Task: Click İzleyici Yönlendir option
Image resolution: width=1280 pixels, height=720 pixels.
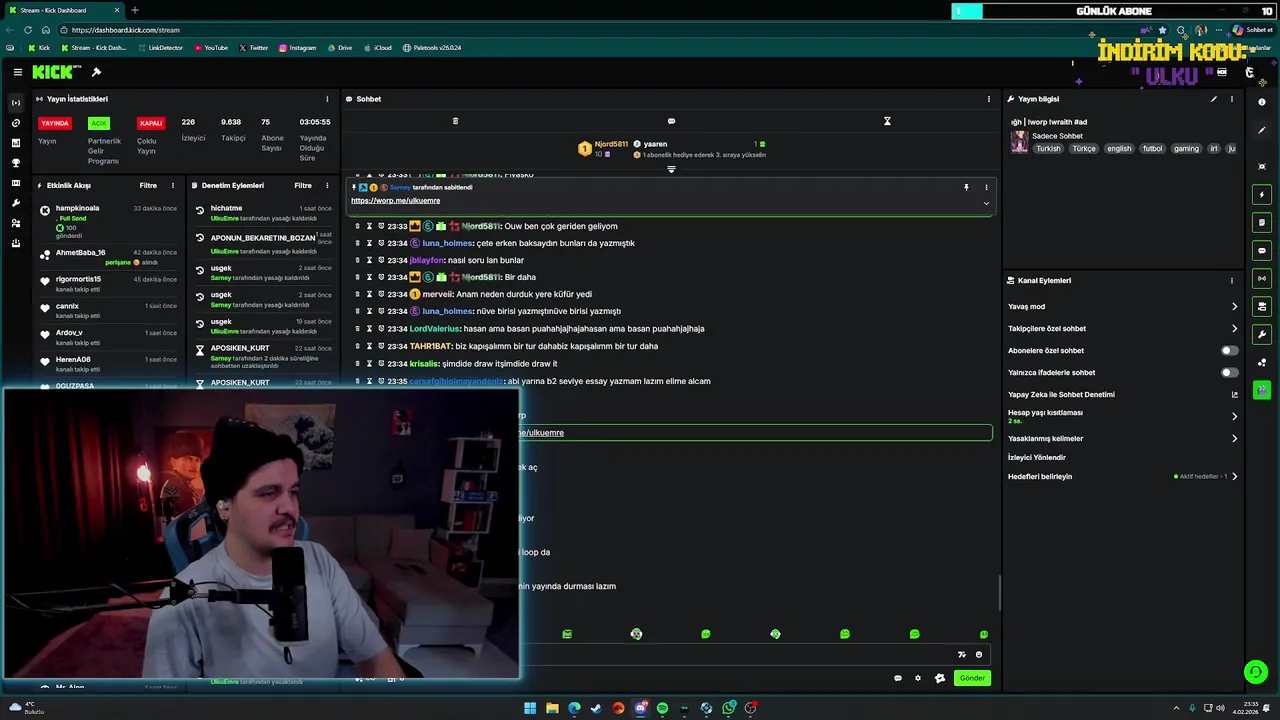Action: [x=1037, y=458]
